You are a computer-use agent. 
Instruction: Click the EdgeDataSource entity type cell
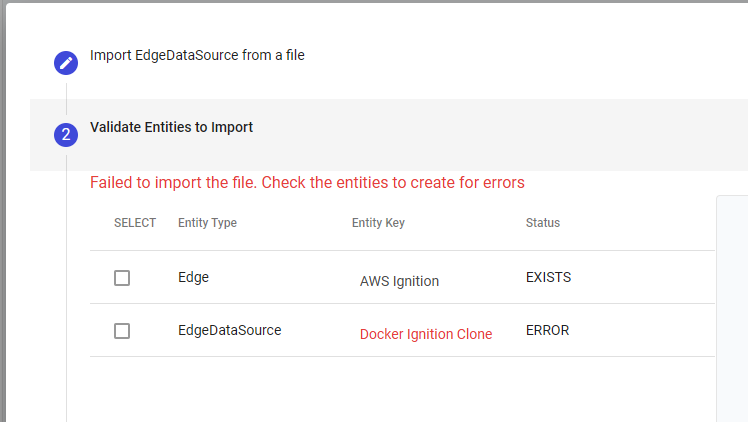tap(229, 329)
